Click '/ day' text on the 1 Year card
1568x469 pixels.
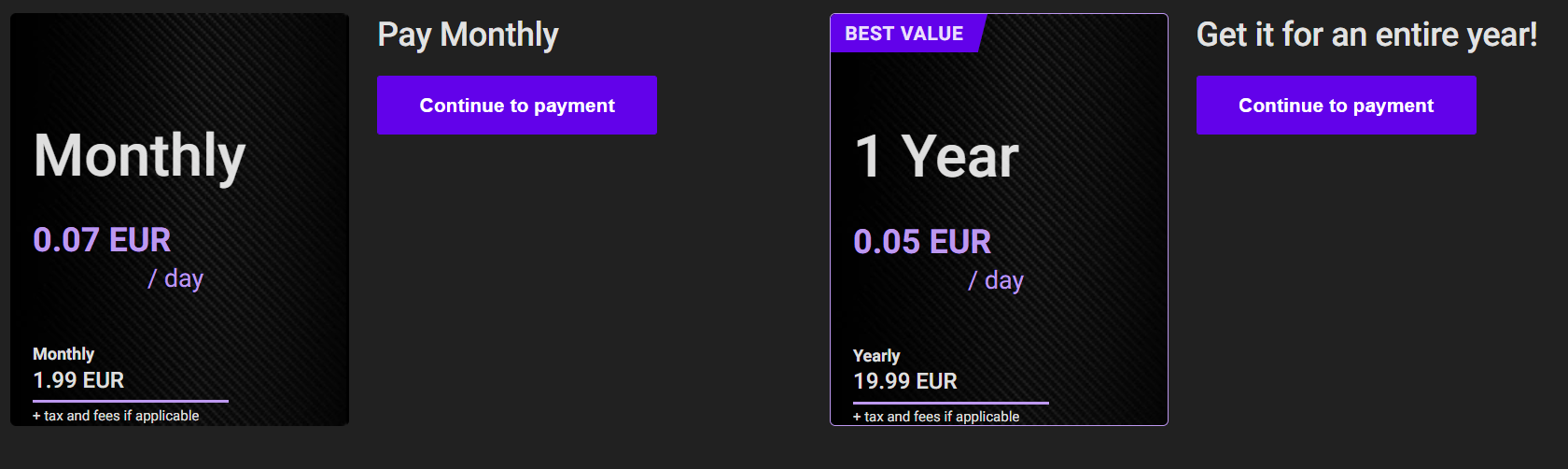pyautogui.click(x=996, y=280)
